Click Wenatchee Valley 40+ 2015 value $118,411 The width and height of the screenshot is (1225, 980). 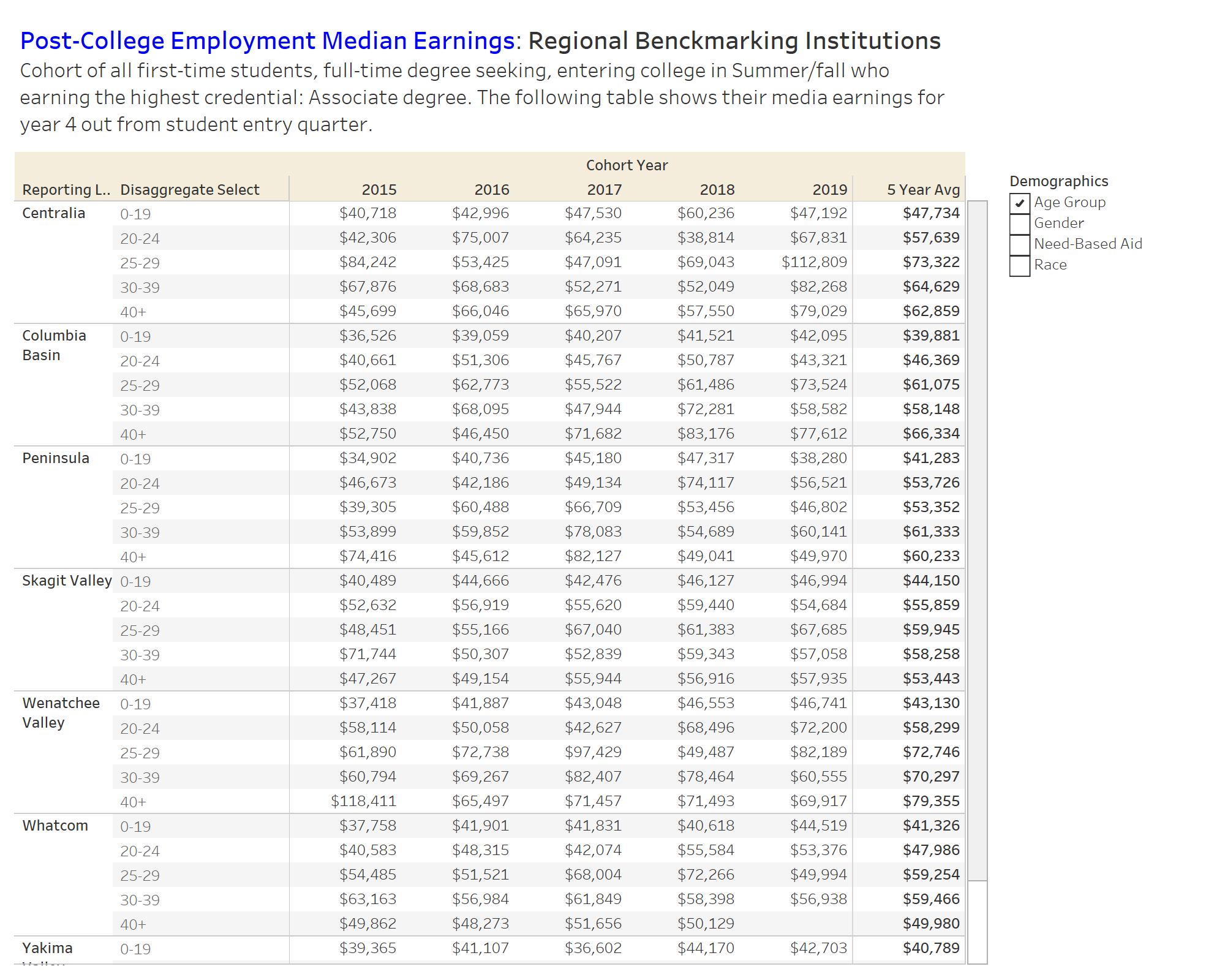(x=363, y=801)
